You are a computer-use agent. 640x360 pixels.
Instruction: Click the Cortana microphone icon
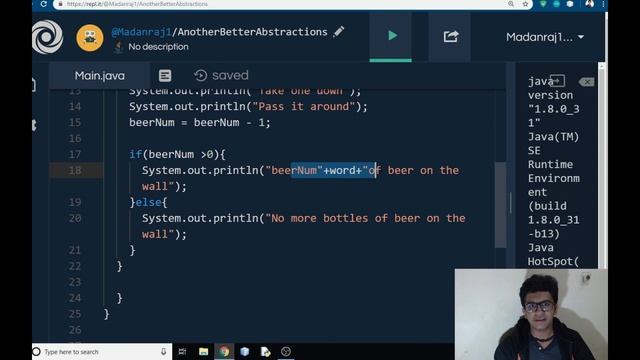tap(163, 351)
